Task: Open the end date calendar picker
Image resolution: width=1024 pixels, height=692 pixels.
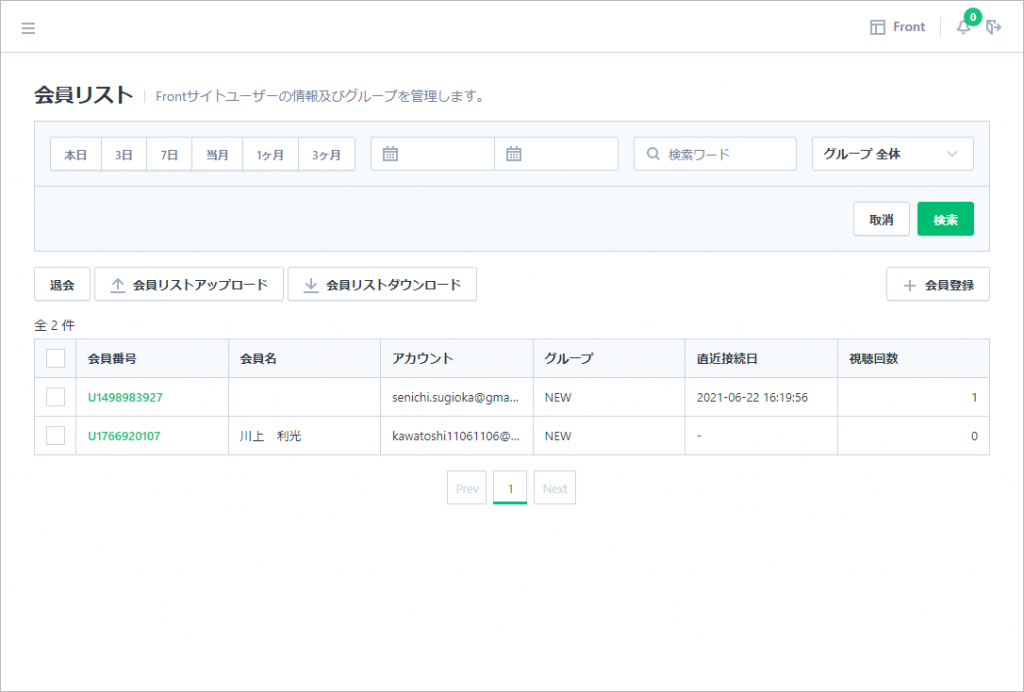Action: pyautogui.click(x=514, y=154)
